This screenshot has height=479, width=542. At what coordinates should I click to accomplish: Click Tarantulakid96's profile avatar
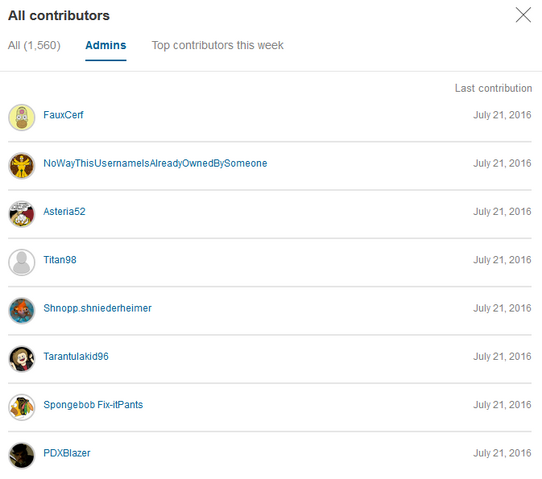tap(21, 359)
